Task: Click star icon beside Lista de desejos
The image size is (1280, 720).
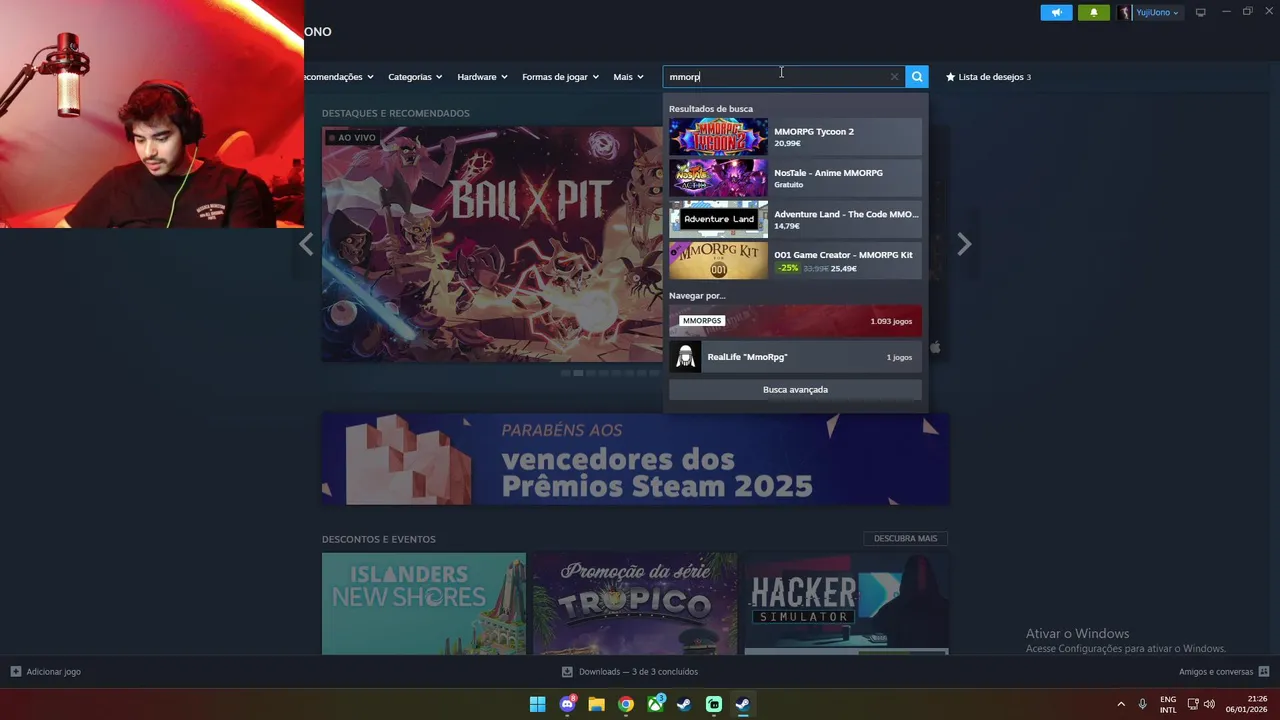Action: (x=950, y=77)
